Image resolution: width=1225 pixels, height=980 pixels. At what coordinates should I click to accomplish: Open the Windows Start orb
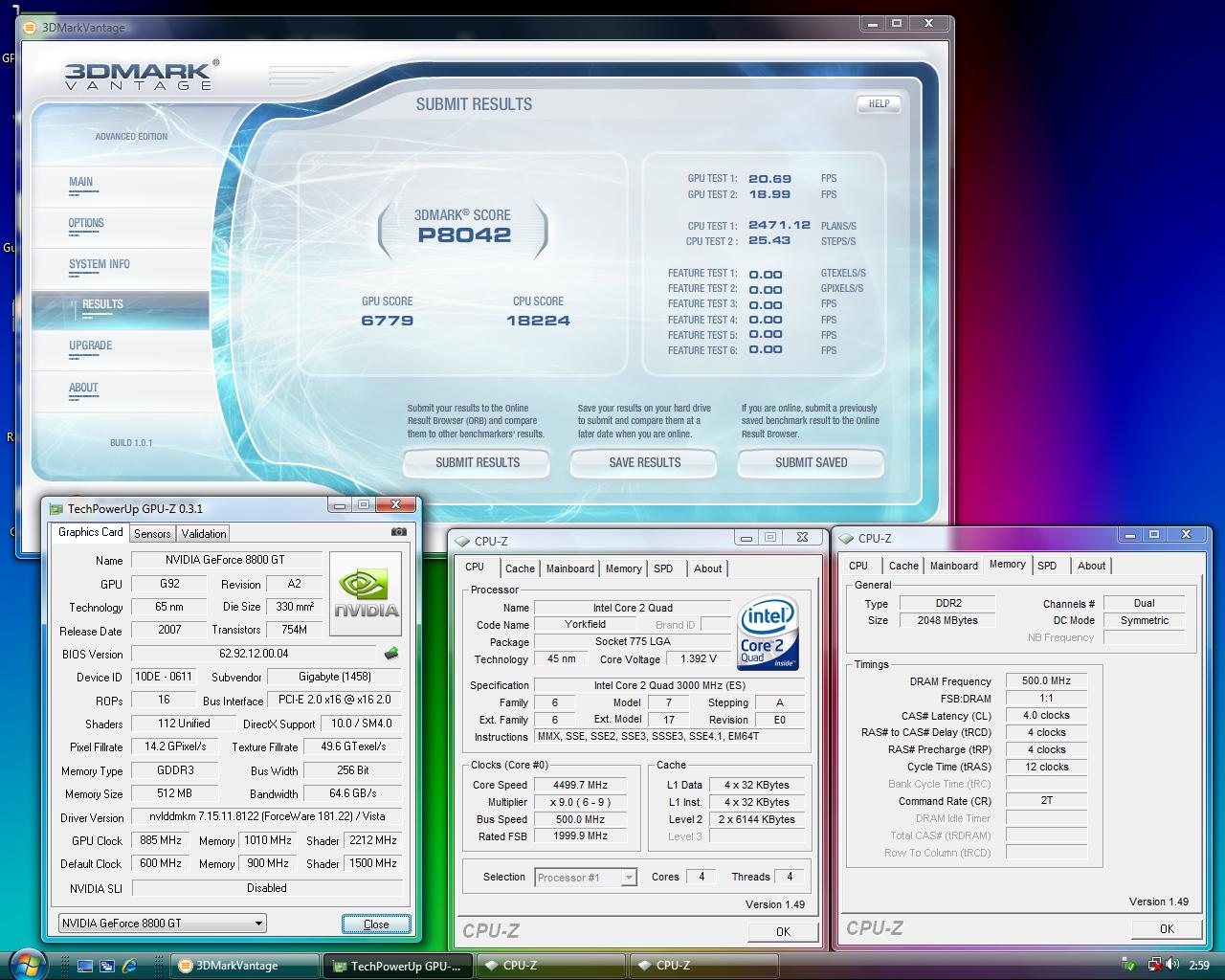coord(29,964)
